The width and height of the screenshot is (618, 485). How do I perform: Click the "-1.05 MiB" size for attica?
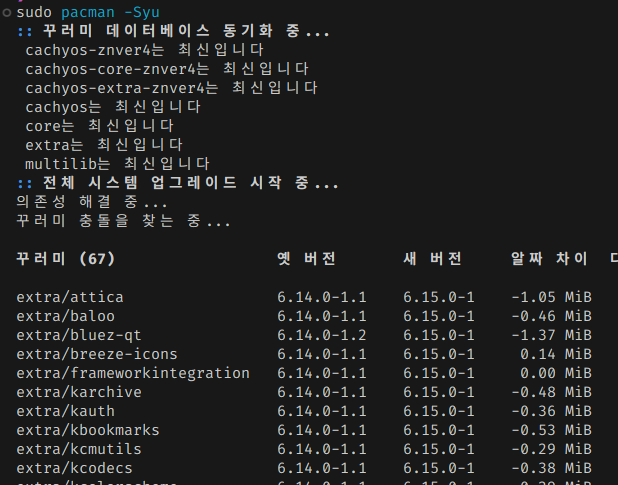click(551, 297)
